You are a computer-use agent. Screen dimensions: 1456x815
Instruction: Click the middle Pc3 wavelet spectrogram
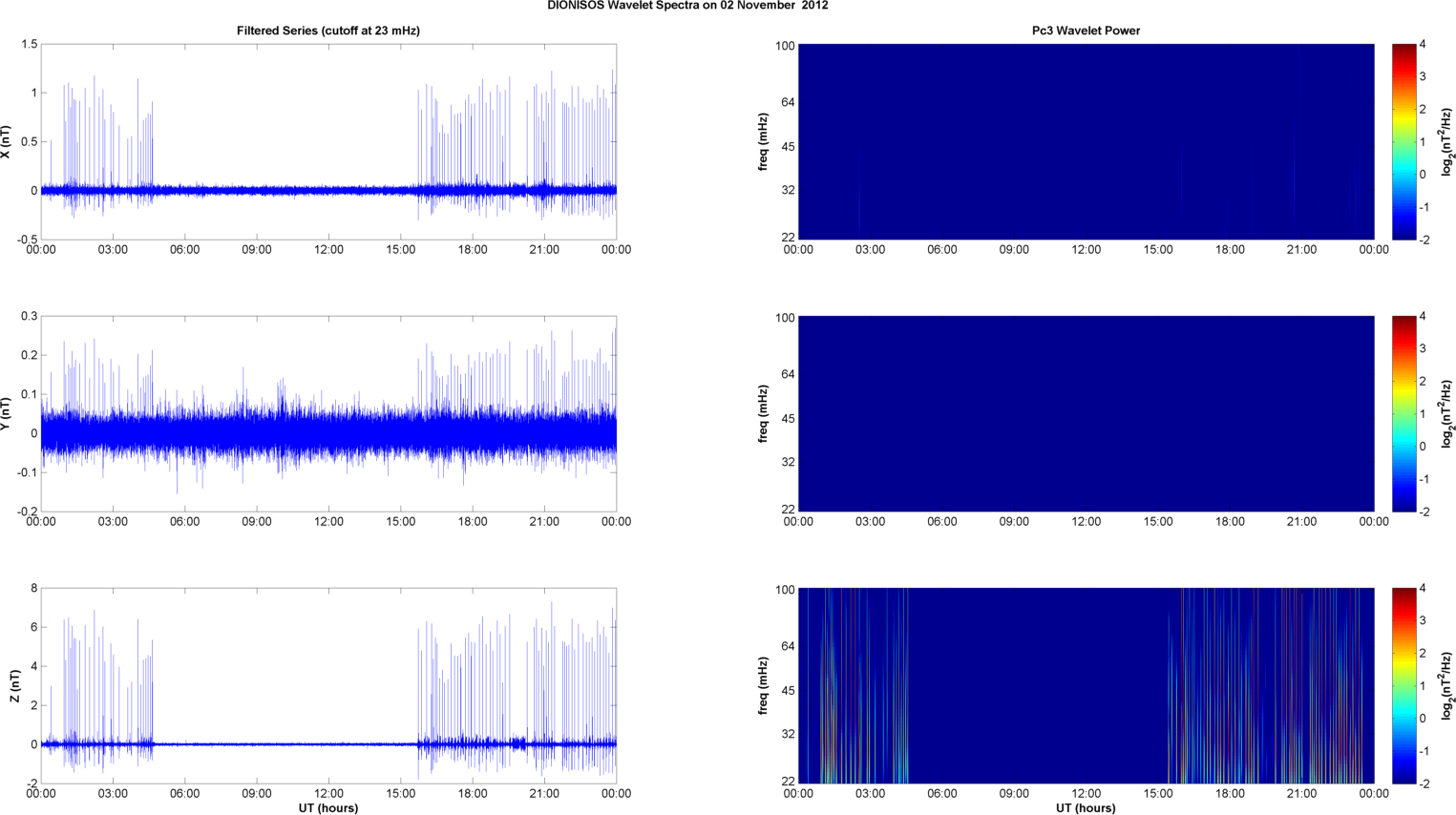(x=1086, y=413)
